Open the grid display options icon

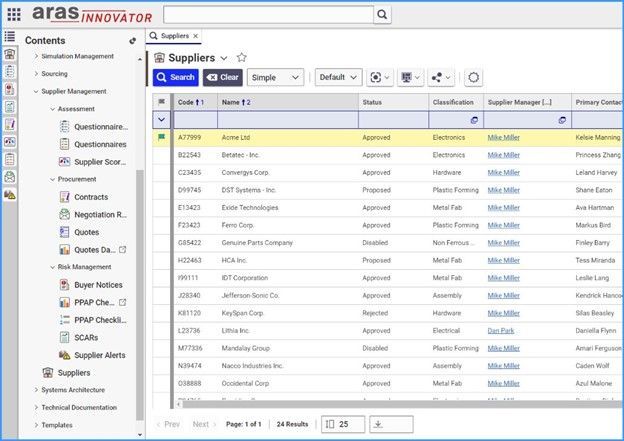pyautogui.click(x=410, y=77)
